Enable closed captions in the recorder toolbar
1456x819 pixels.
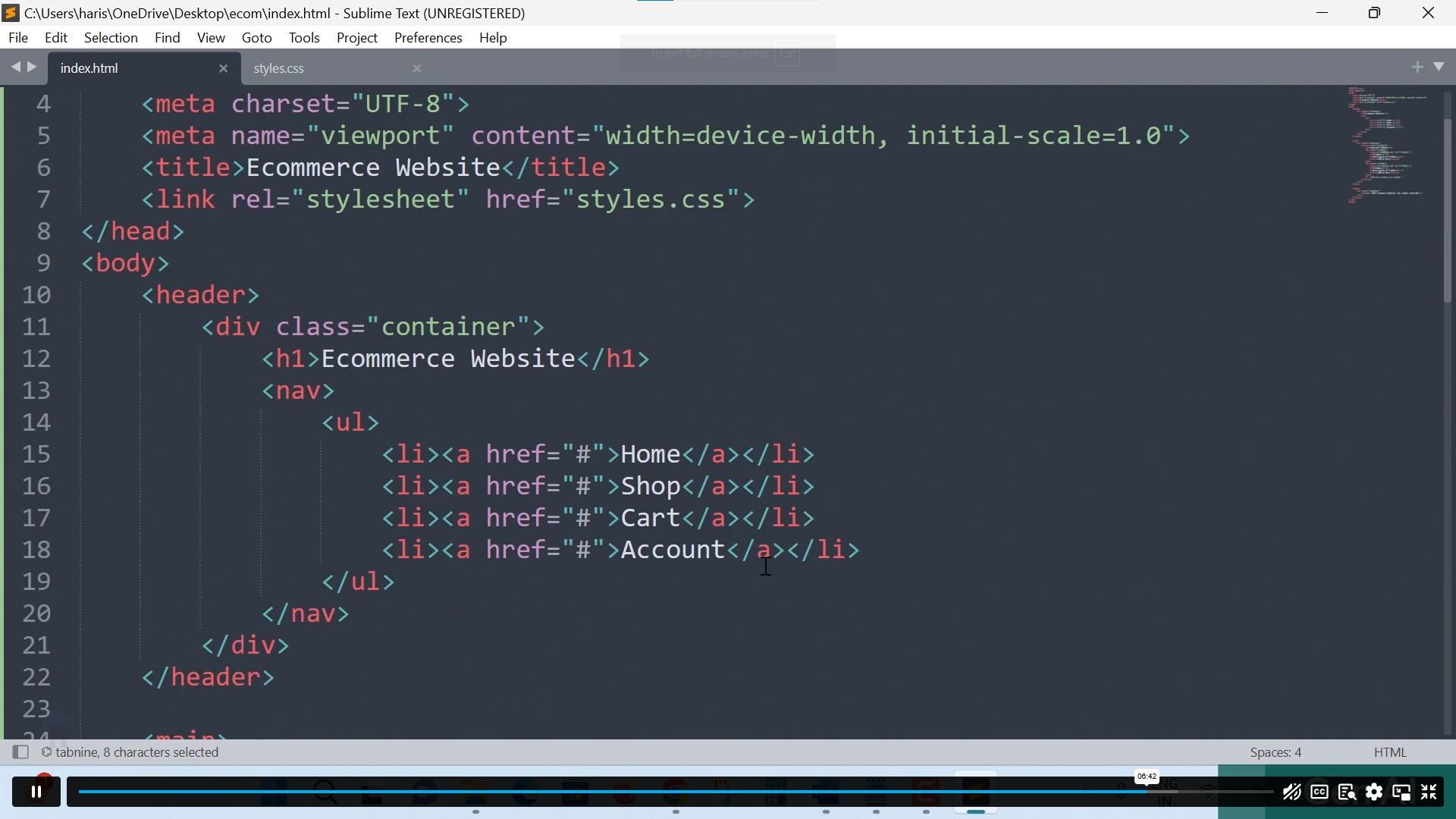[1319, 792]
